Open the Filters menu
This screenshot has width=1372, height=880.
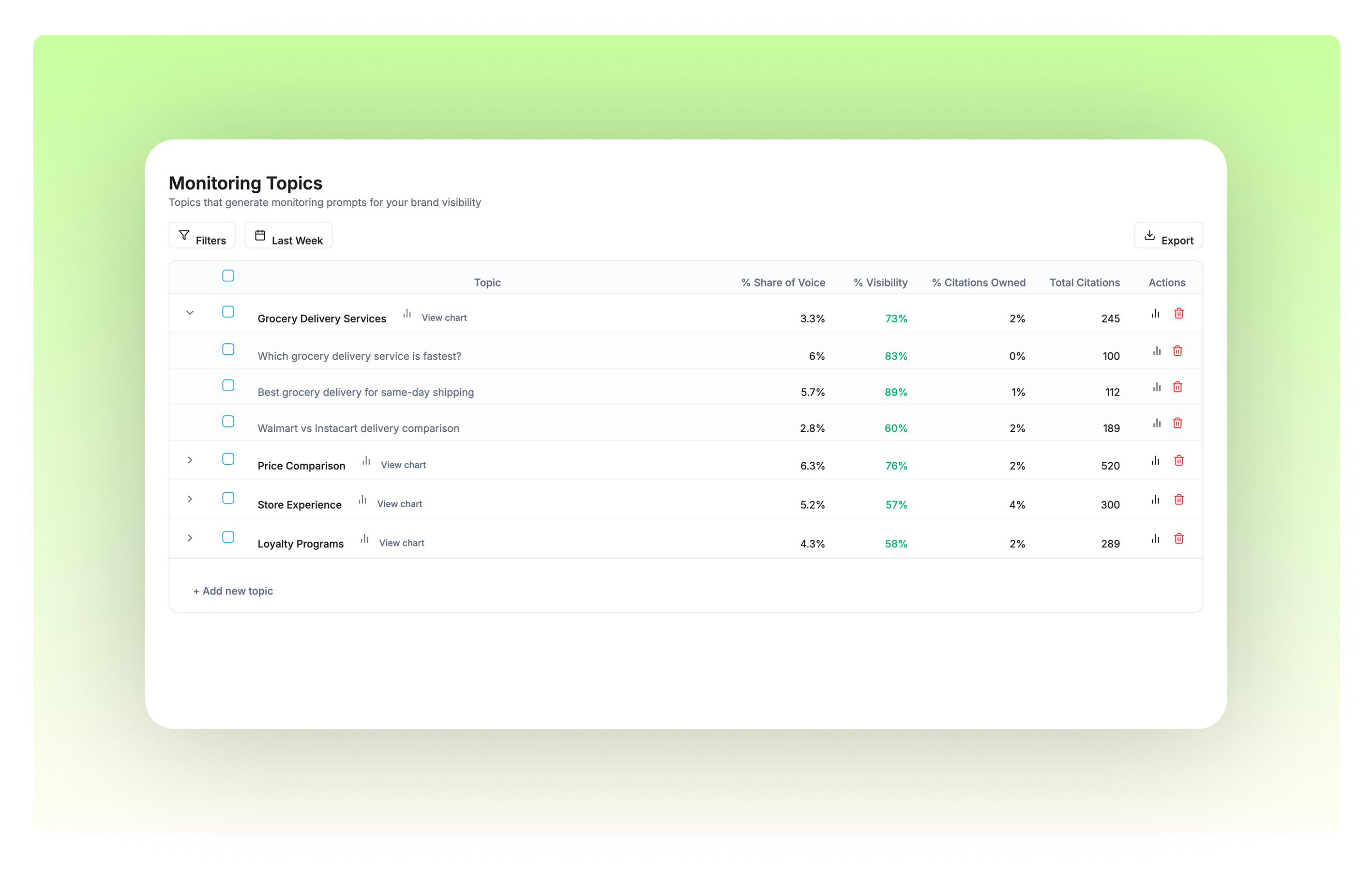point(202,236)
